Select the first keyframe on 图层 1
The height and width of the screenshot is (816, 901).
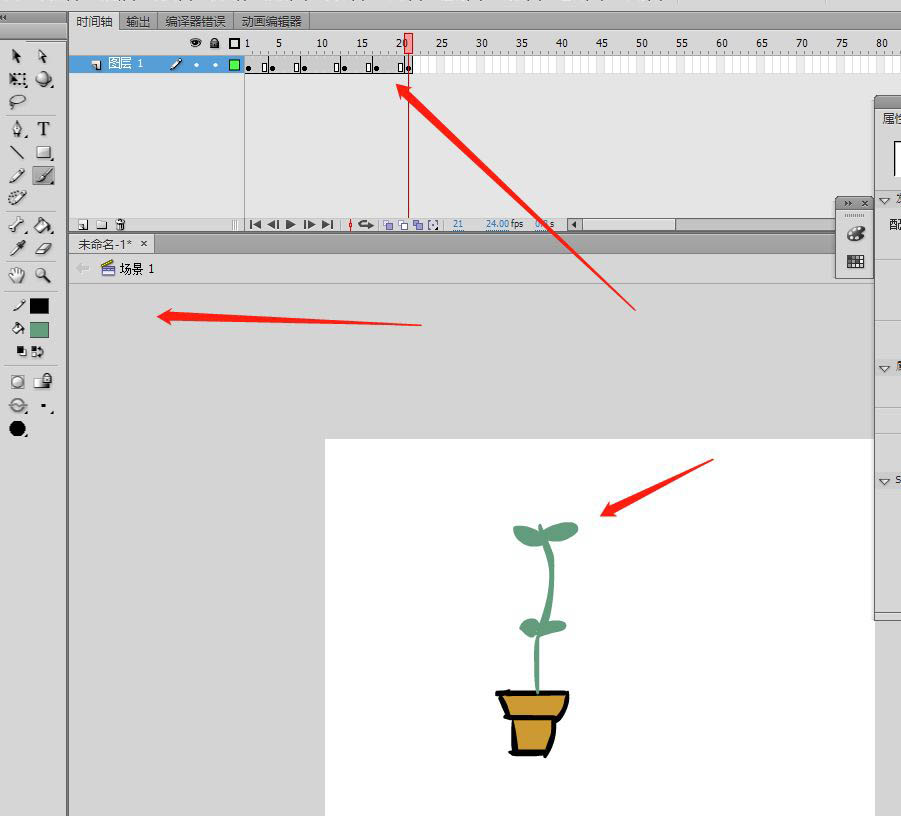(249, 68)
